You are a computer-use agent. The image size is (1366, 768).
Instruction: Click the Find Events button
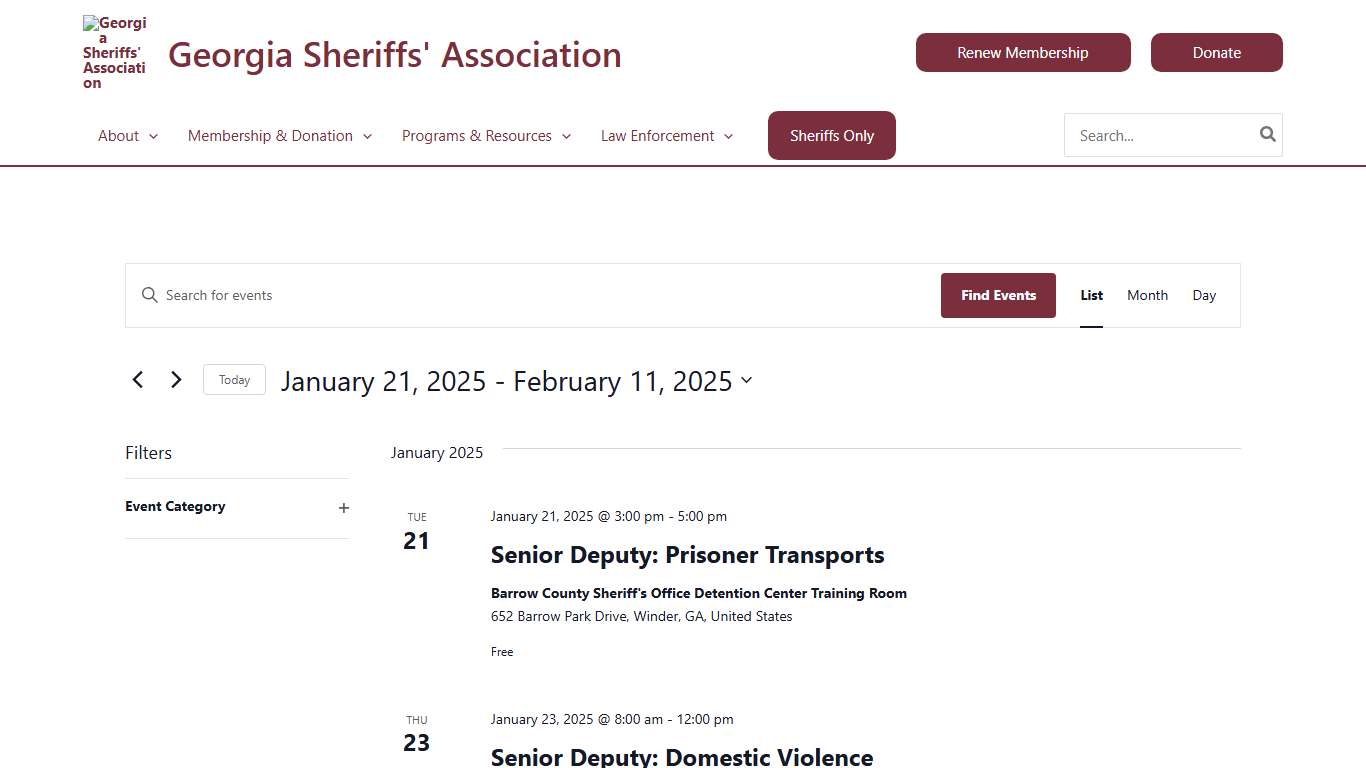pyautogui.click(x=998, y=295)
